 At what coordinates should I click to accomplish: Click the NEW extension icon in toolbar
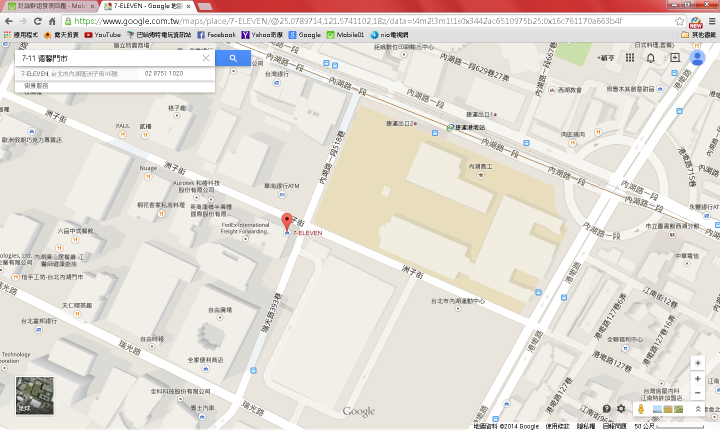point(696,22)
